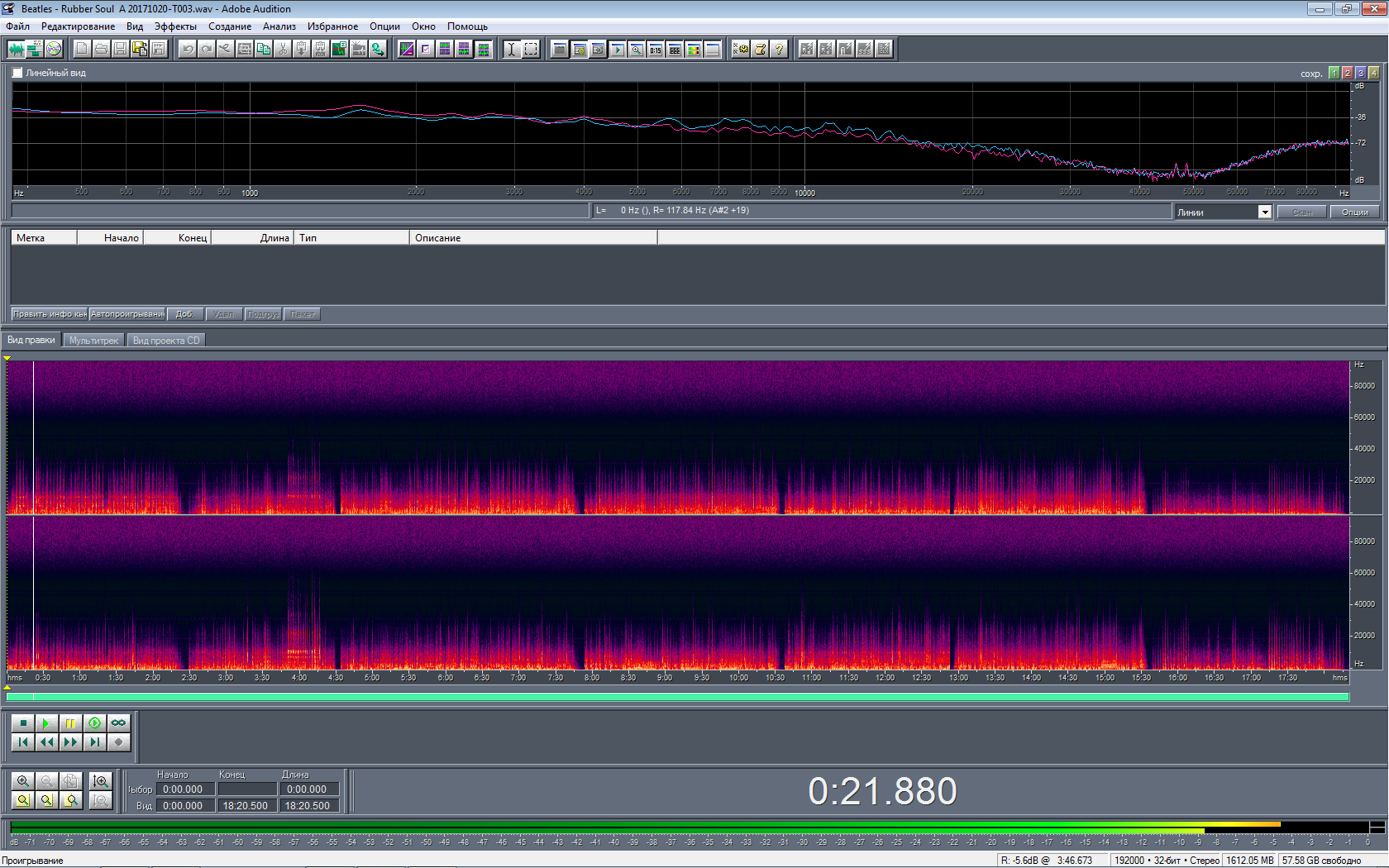Open the help question mark icon
This screenshot has height=868, width=1389.
779,49
